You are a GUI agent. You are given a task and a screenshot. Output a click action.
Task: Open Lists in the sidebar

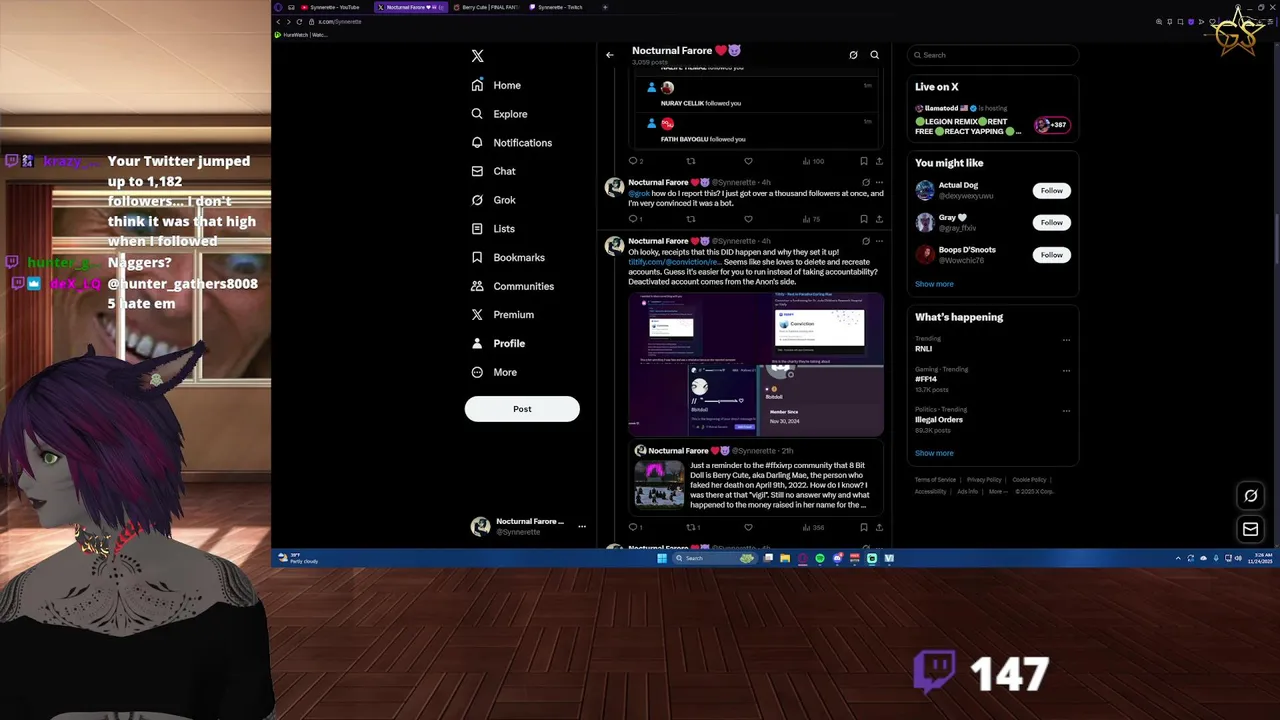[x=493, y=229]
